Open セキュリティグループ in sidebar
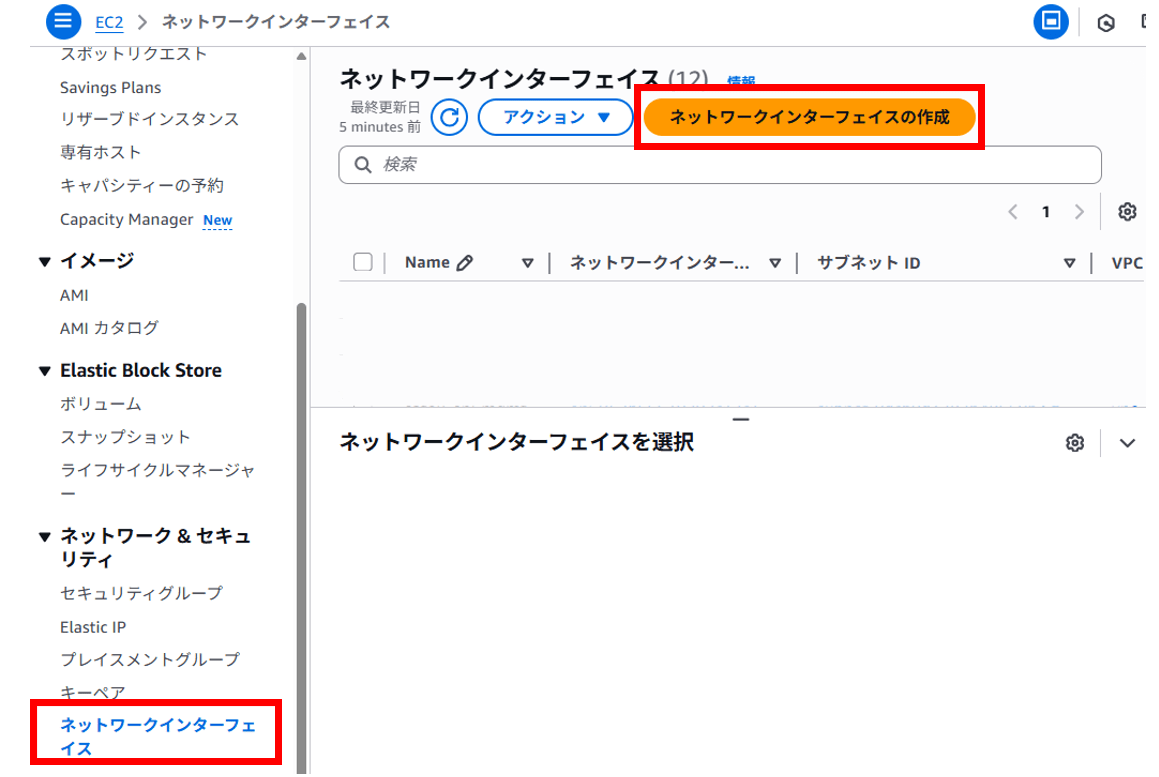The height and width of the screenshot is (777, 1159). pyautogui.click(x=141, y=593)
